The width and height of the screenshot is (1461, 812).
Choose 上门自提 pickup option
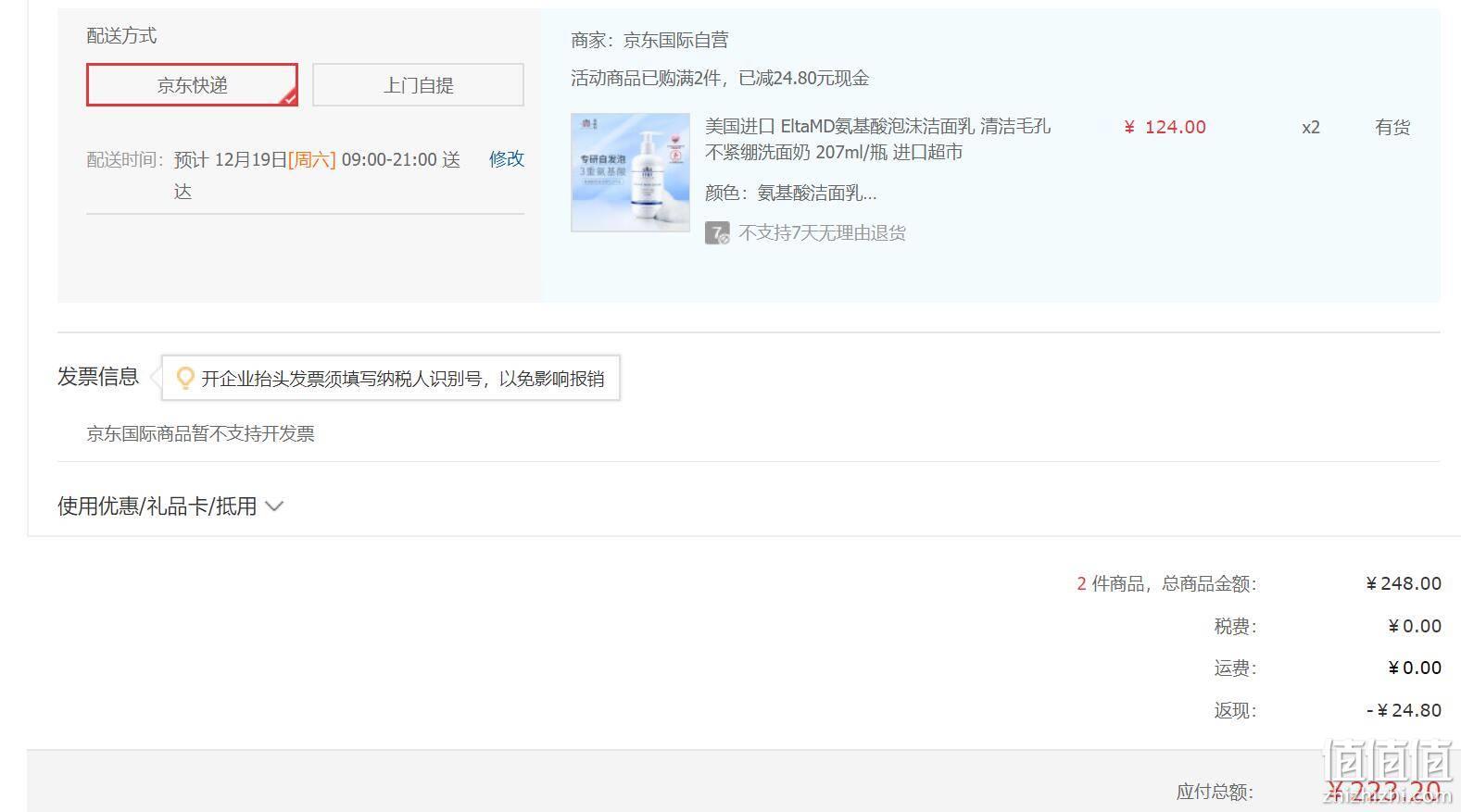click(x=418, y=85)
